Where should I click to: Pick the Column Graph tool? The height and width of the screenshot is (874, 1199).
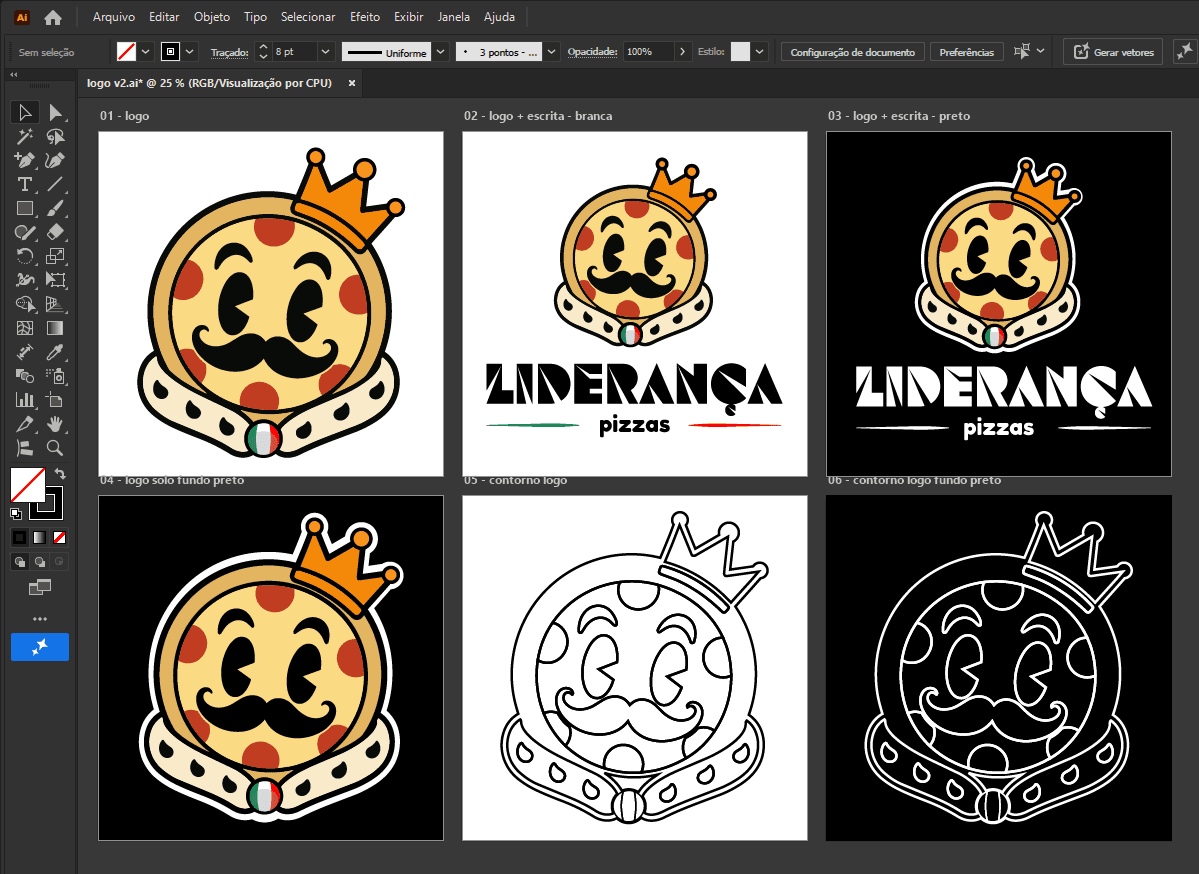tap(24, 399)
